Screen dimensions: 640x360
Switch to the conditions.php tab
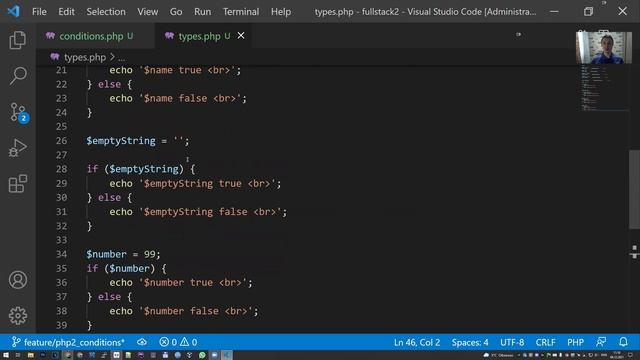(95, 36)
